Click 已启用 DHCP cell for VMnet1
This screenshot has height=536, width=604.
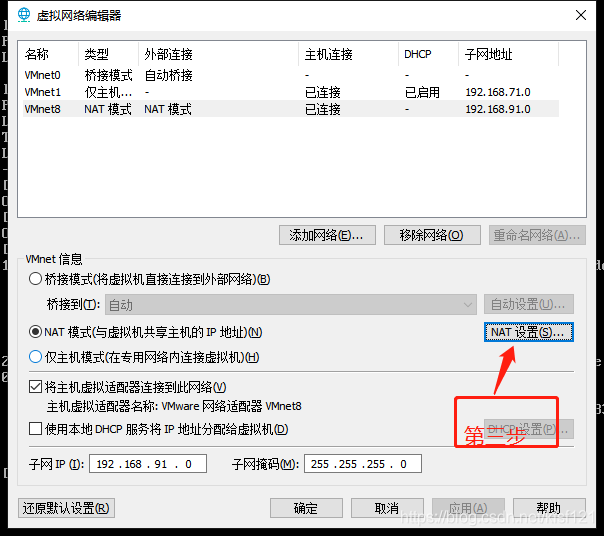[422, 92]
